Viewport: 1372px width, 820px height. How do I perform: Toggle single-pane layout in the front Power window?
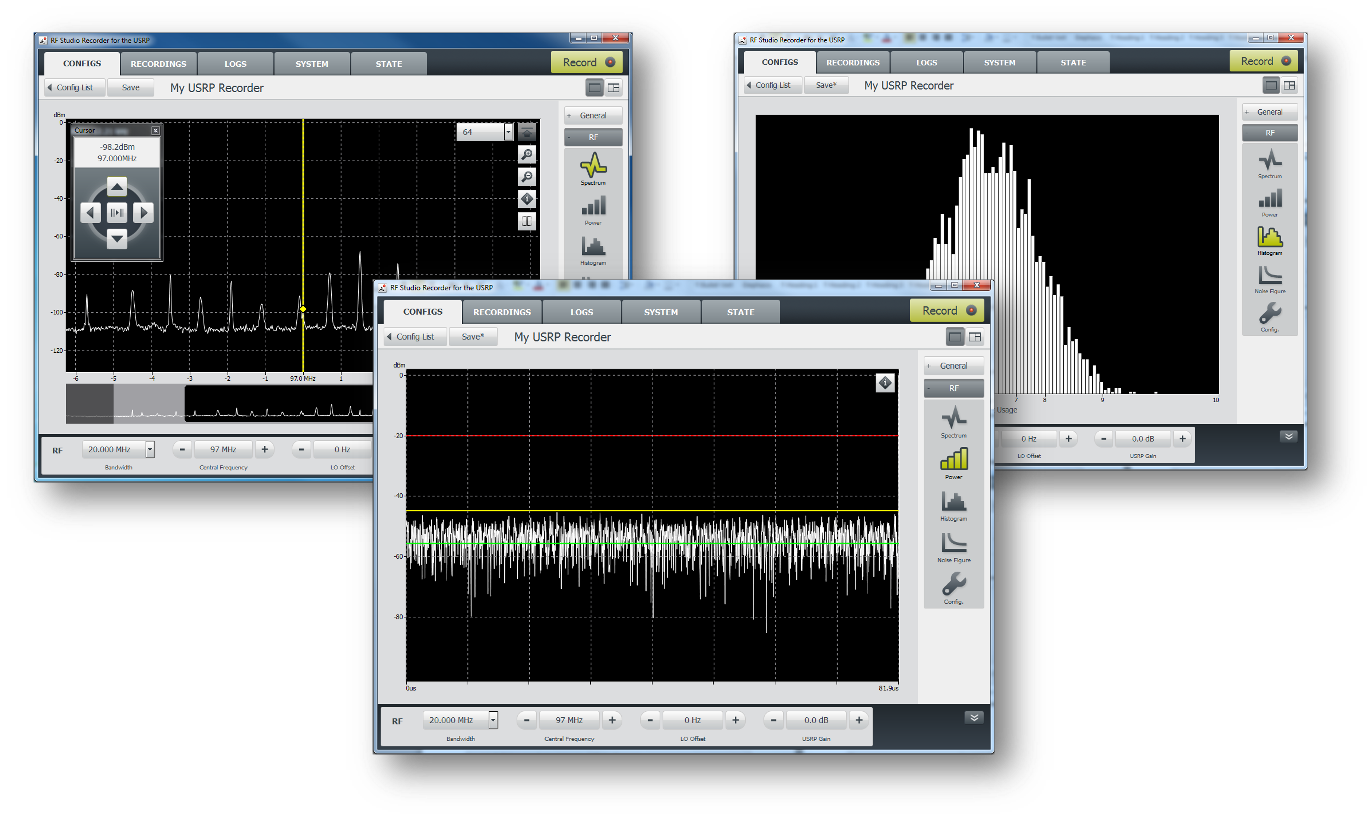click(955, 337)
